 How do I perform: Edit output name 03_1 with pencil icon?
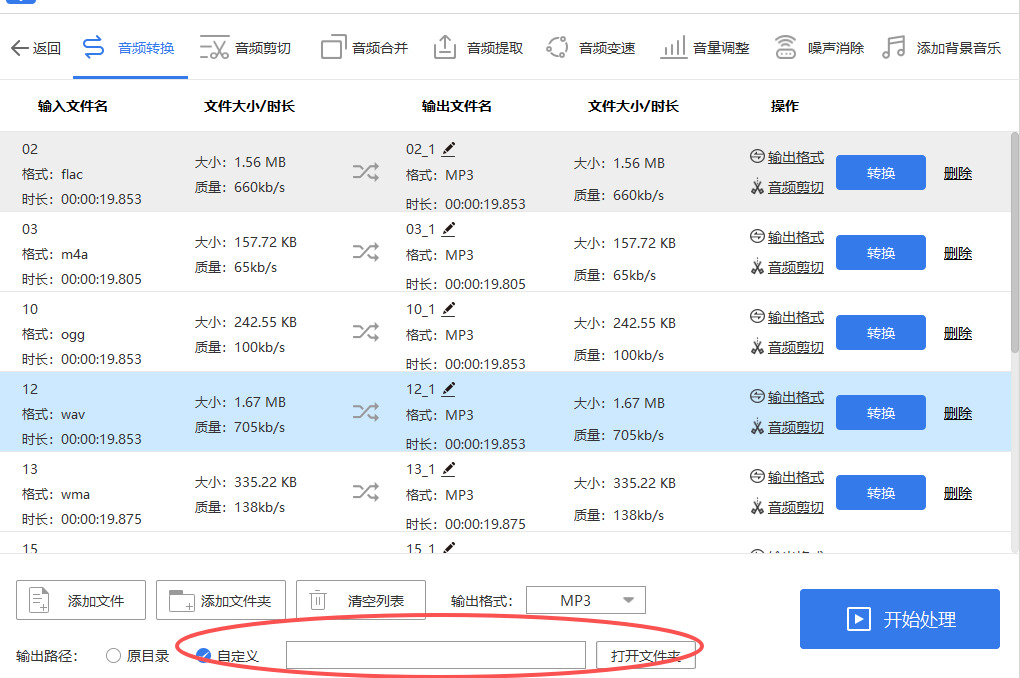[448, 229]
